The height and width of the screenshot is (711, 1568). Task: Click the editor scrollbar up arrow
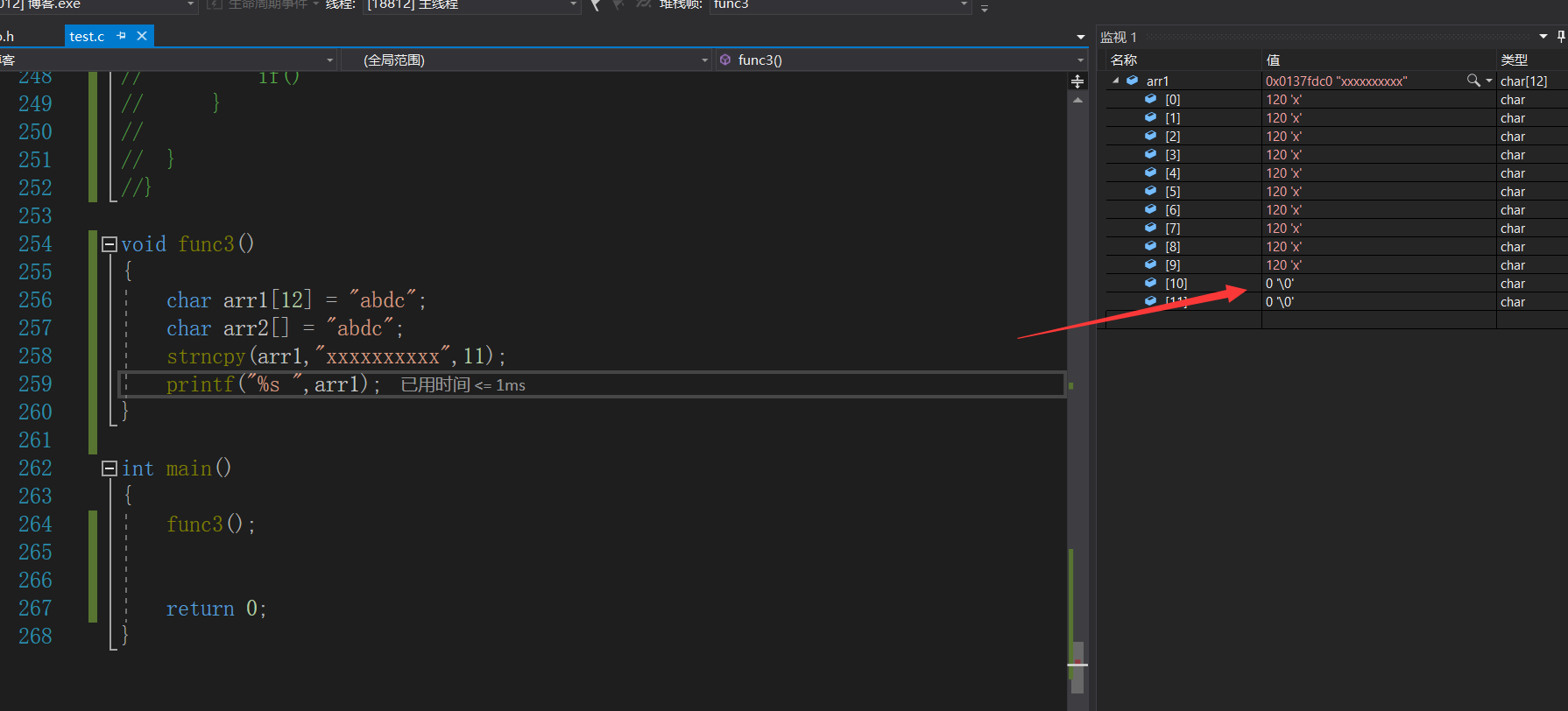(x=1077, y=100)
